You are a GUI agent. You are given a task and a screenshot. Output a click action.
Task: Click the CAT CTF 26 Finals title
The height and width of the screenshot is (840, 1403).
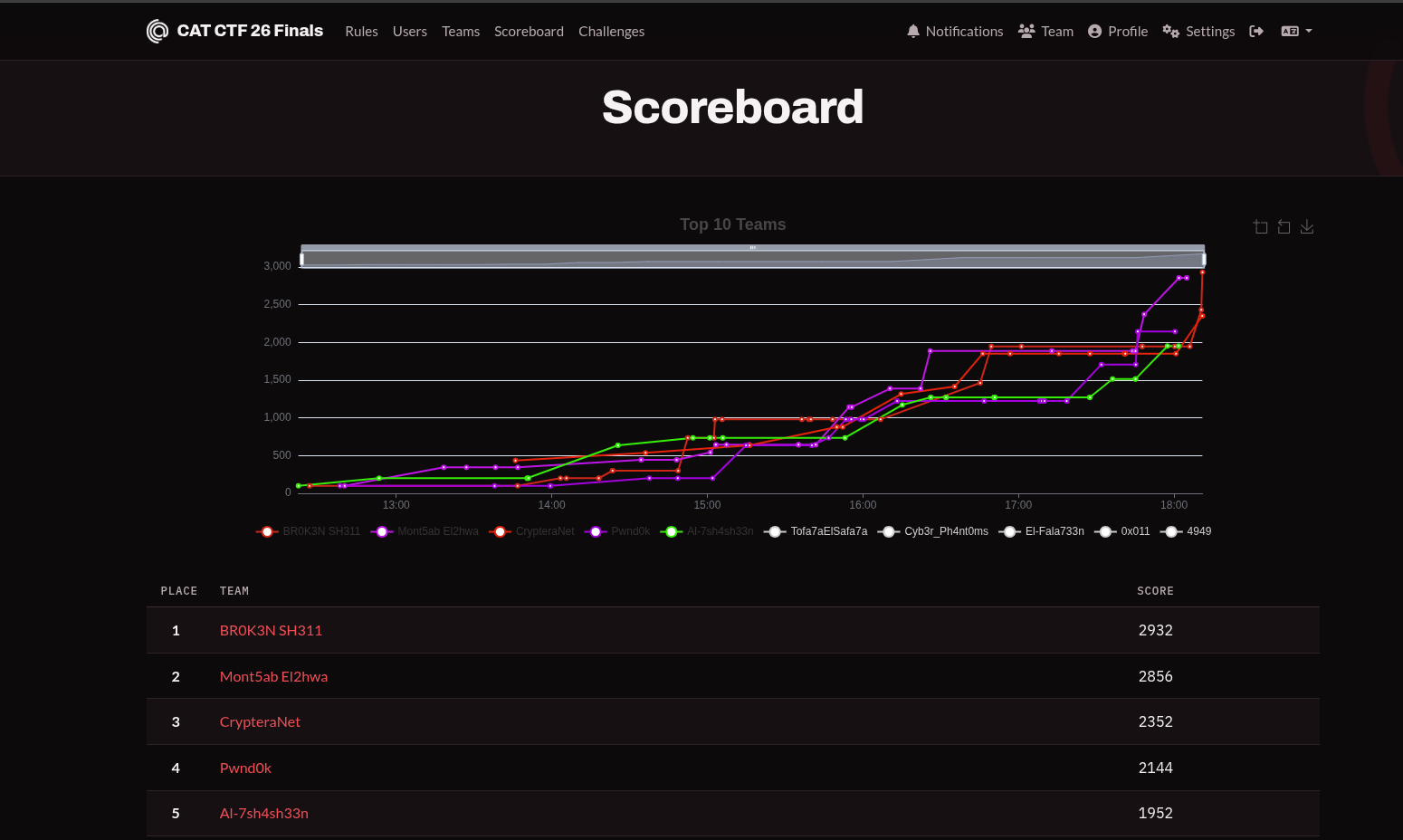[x=250, y=31]
